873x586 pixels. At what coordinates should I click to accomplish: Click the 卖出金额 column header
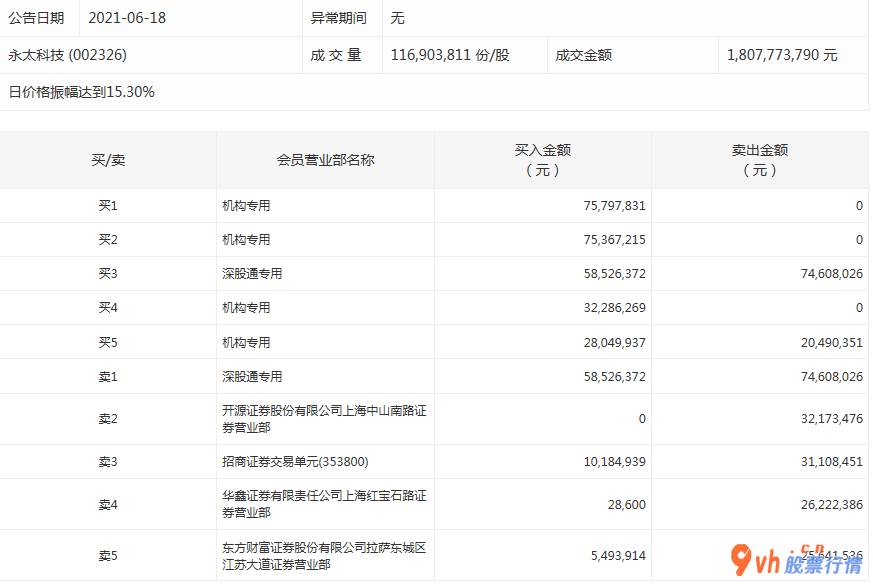(759, 160)
